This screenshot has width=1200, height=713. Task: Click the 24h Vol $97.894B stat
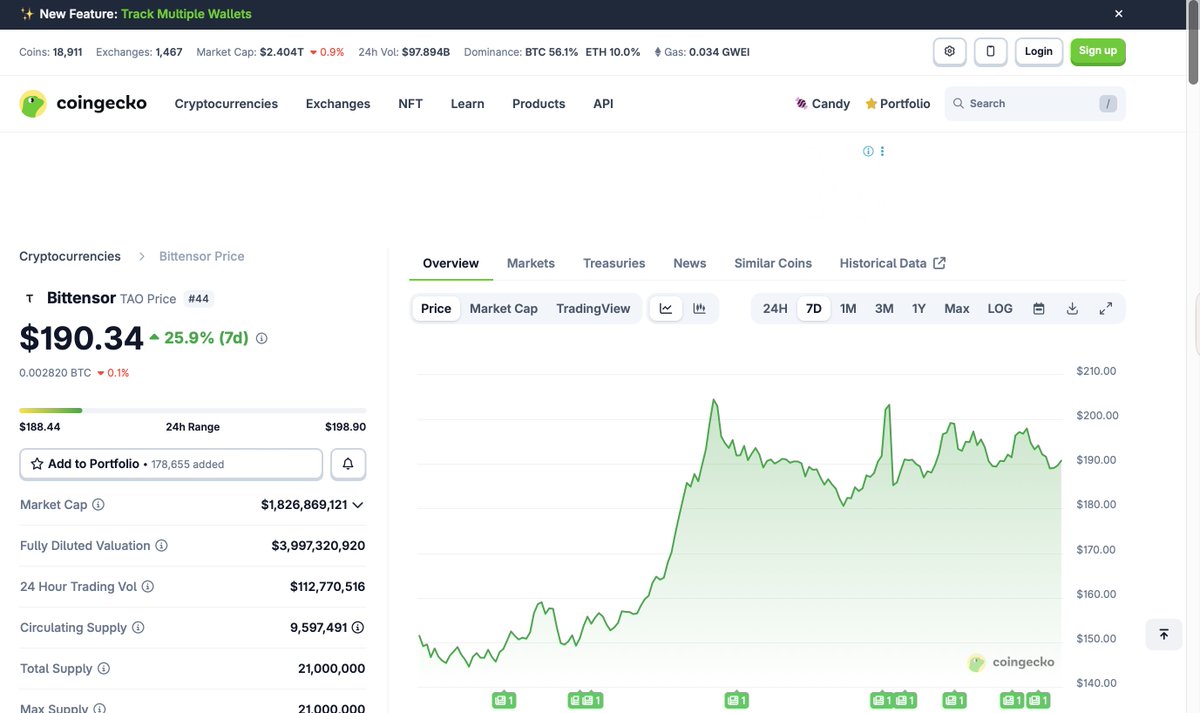(x=404, y=52)
